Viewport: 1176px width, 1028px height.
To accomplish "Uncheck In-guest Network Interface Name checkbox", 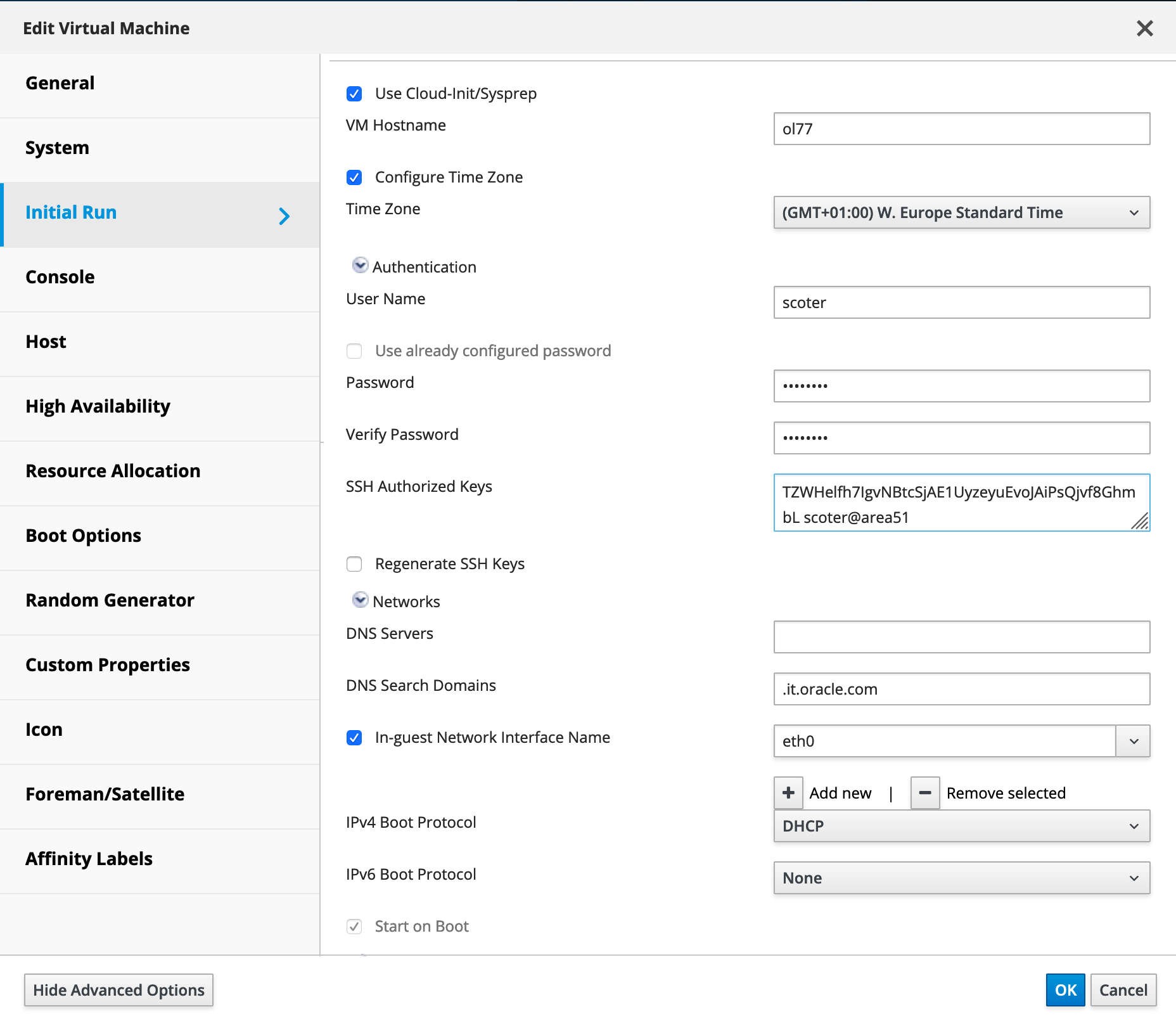I will [x=354, y=738].
